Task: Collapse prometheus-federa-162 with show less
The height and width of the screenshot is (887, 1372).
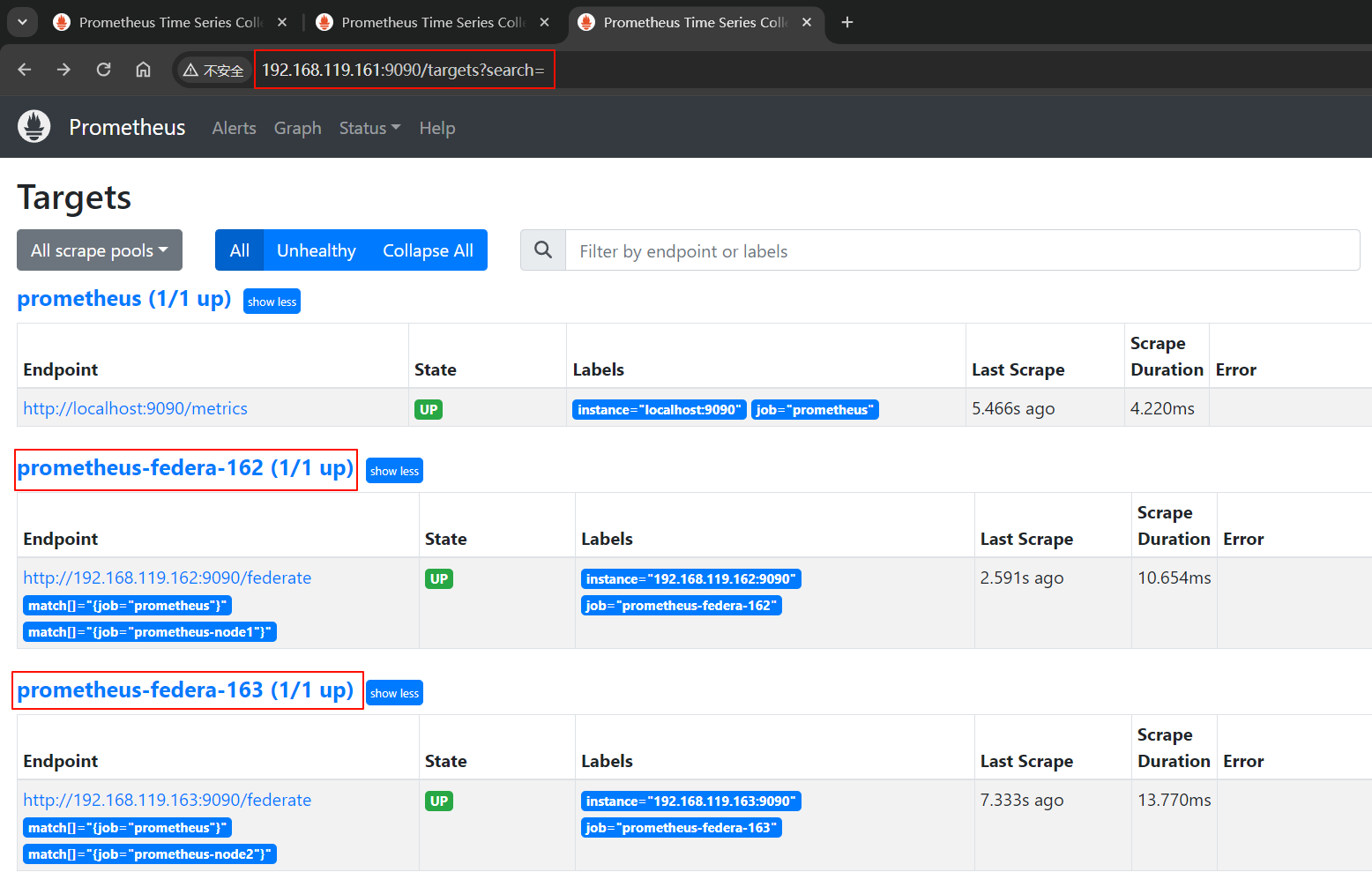Action: pyautogui.click(x=394, y=471)
